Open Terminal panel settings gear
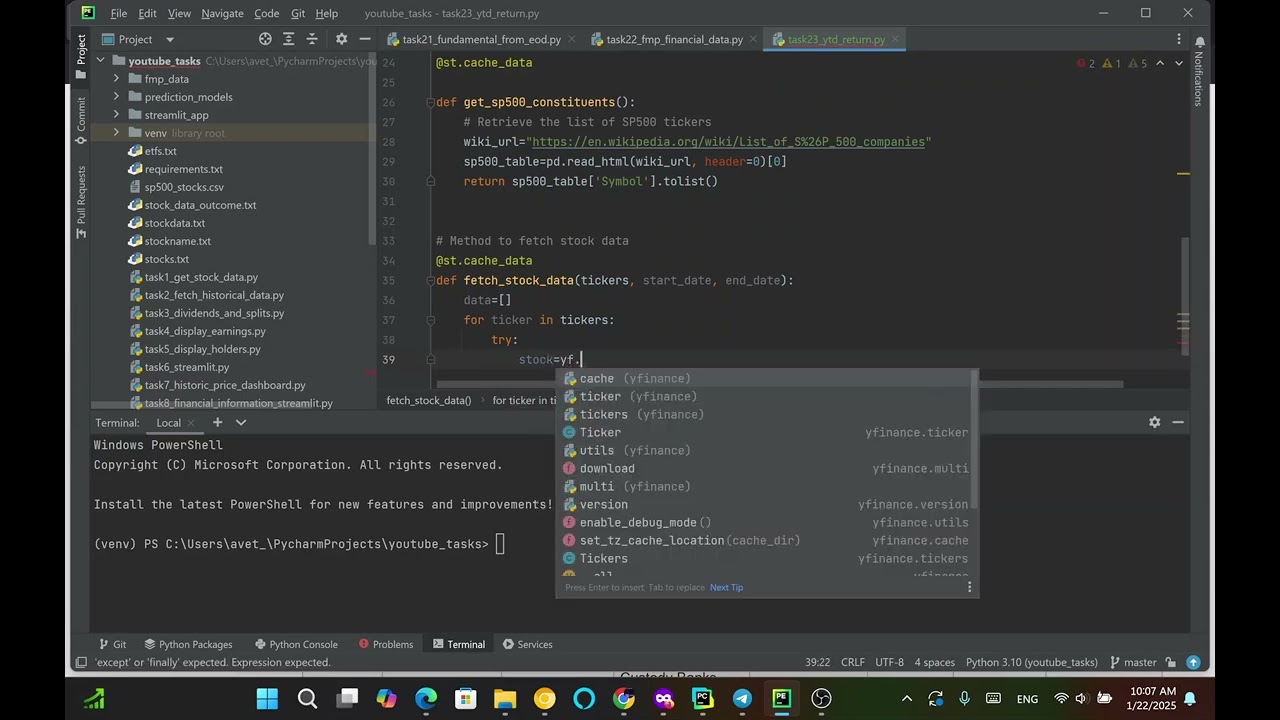 point(1154,422)
